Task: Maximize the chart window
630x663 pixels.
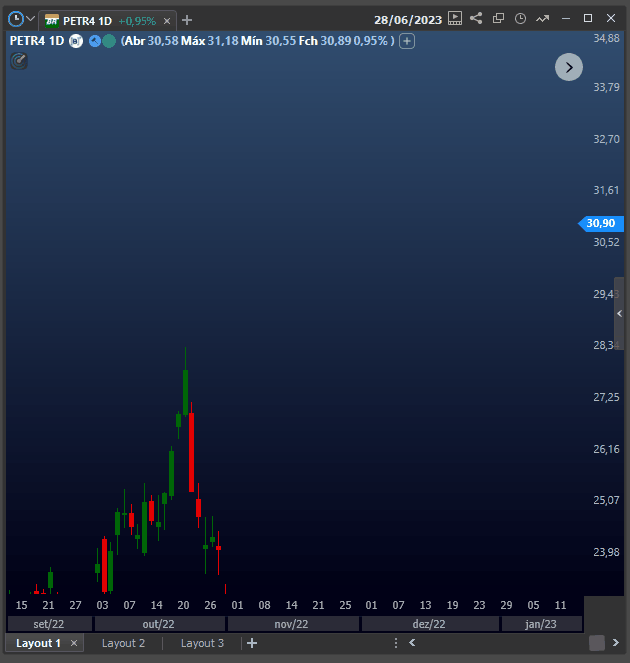Action: 588,18
